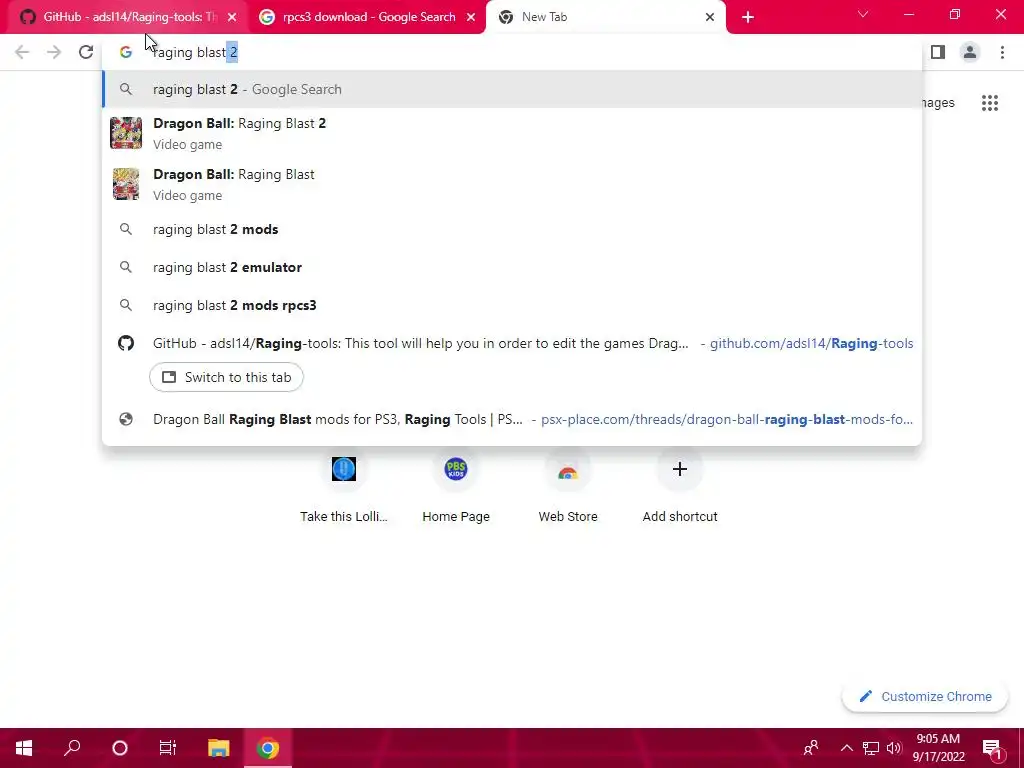Screen dimensions: 1024x768
Task: Click the globe icon beside psx-place suggestion
Action: point(126,419)
